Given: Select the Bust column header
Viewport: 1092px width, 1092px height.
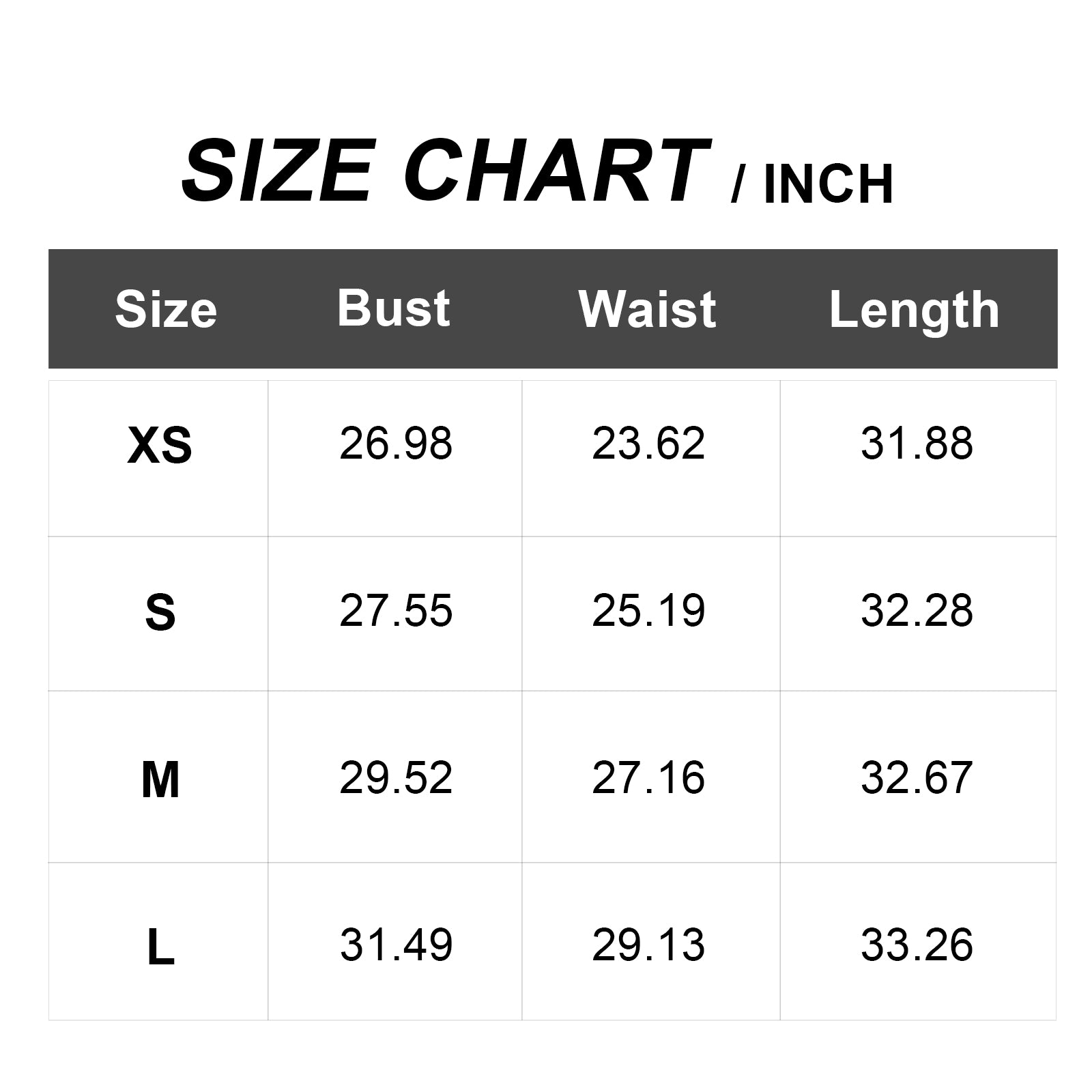Looking at the screenshot, I should tap(394, 308).
